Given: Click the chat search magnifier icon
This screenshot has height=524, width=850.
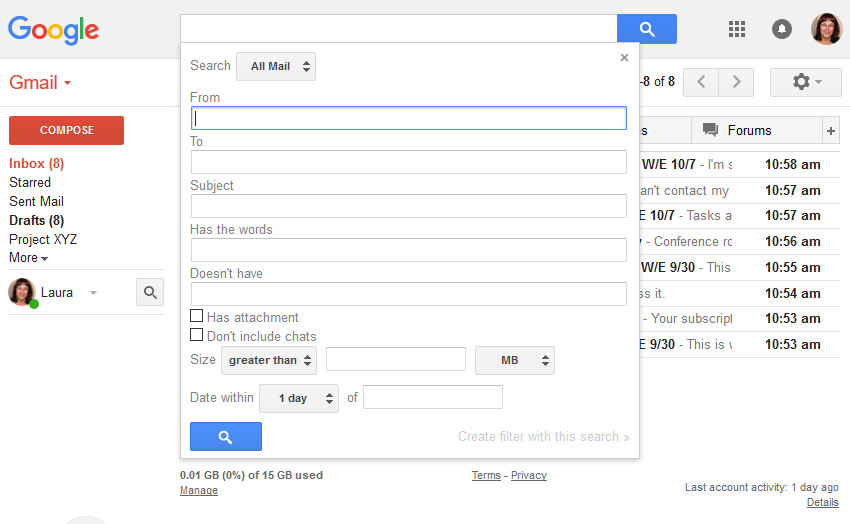Looking at the screenshot, I should click(x=150, y=292).
